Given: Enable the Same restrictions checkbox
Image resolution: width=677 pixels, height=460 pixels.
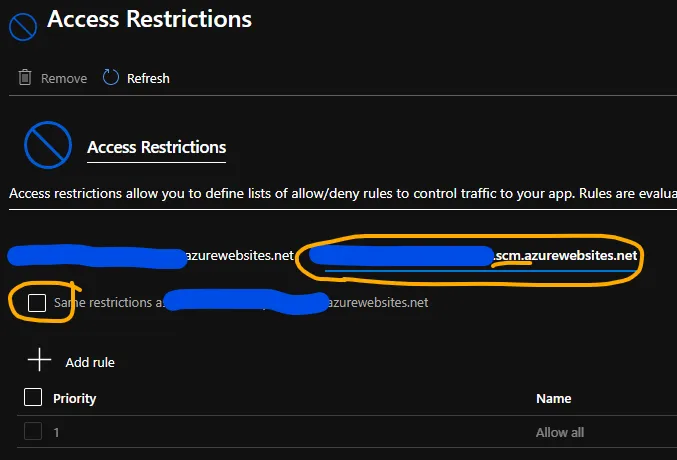Looking at the screenshot, I should [37, 302].
